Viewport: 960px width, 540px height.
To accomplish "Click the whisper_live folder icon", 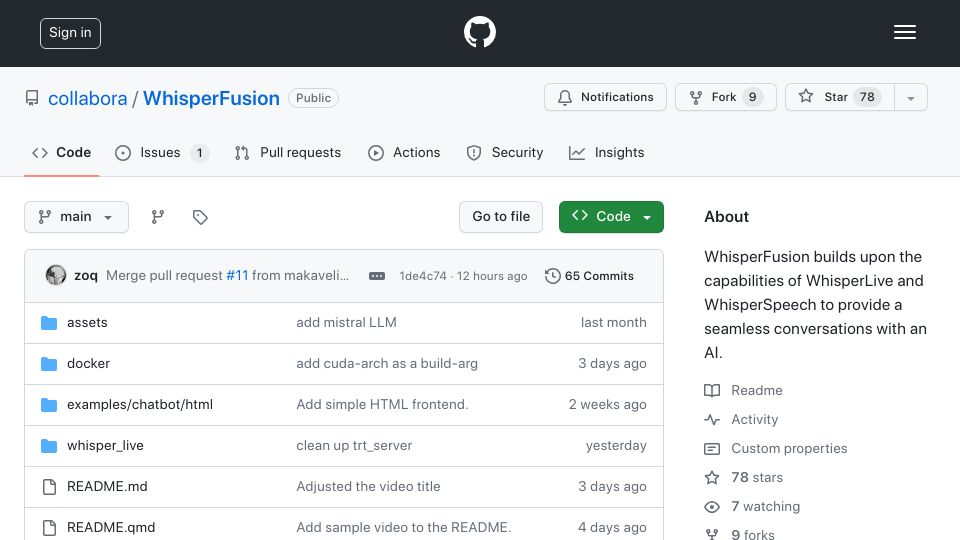I will tap(49, 446).
